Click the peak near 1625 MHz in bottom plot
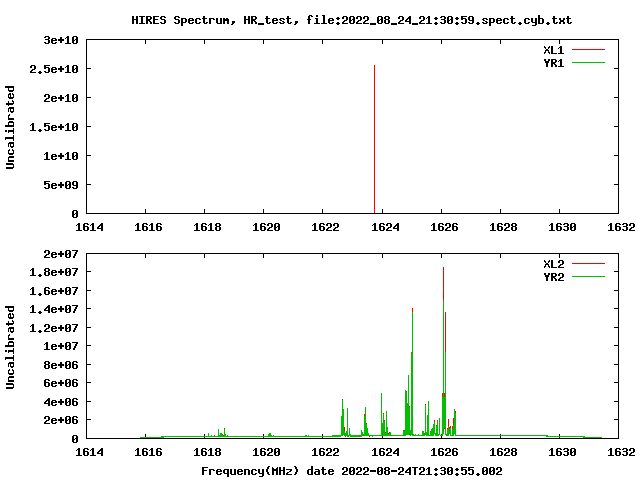Screen dimensions: 640x480 click(412, 371)
